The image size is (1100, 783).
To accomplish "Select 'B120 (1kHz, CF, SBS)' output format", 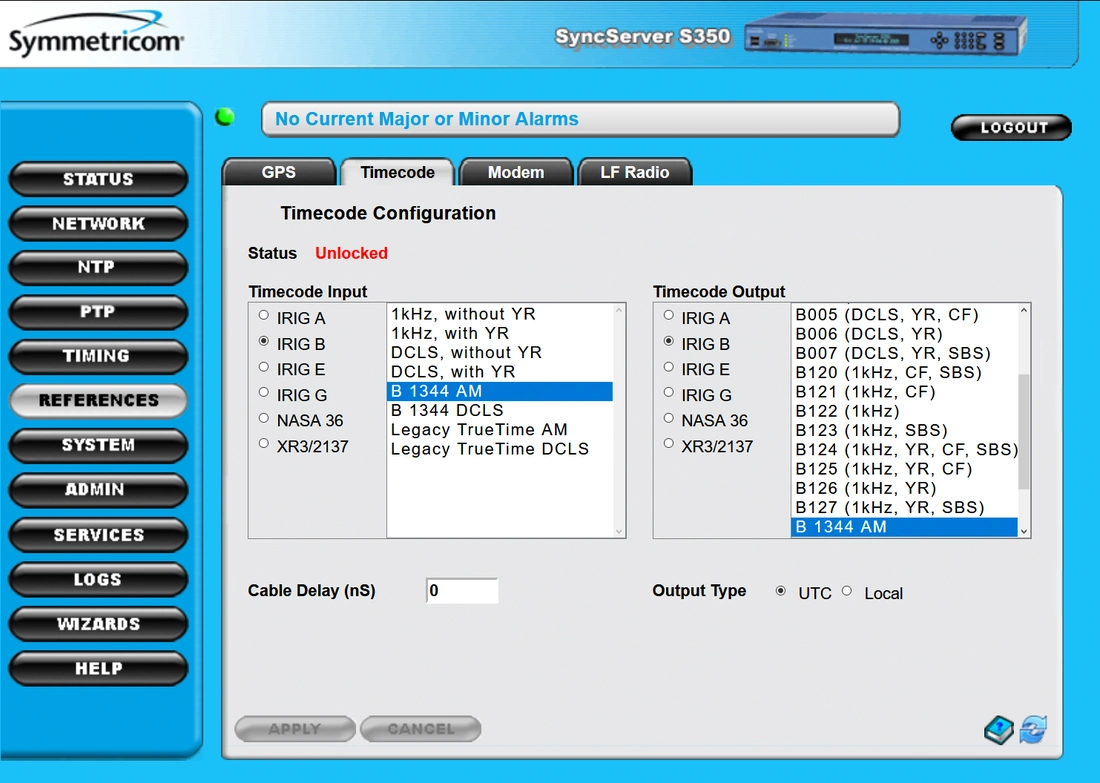I will (904, 373).
